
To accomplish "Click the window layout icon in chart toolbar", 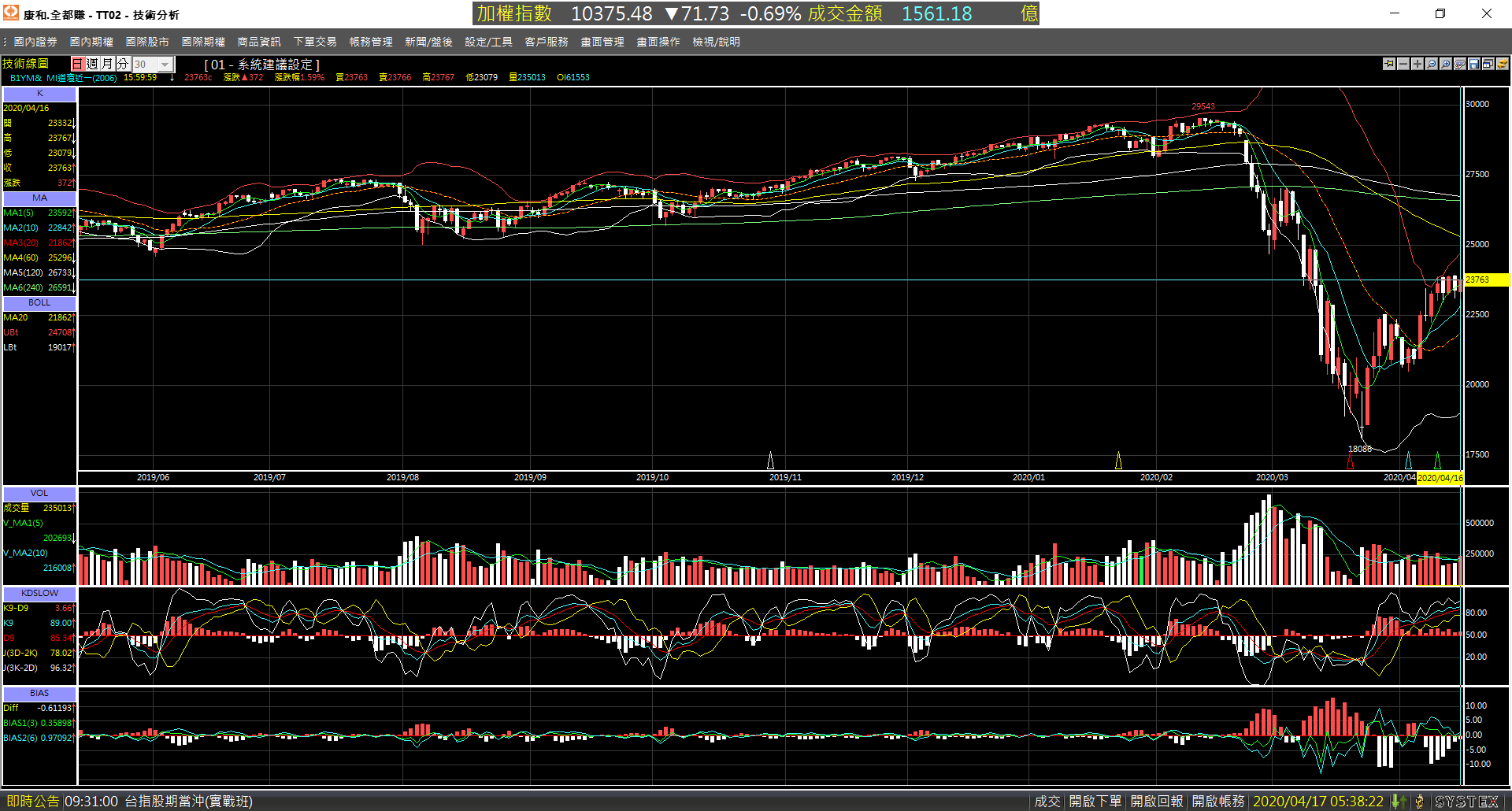I will (x=1488, y=64).
